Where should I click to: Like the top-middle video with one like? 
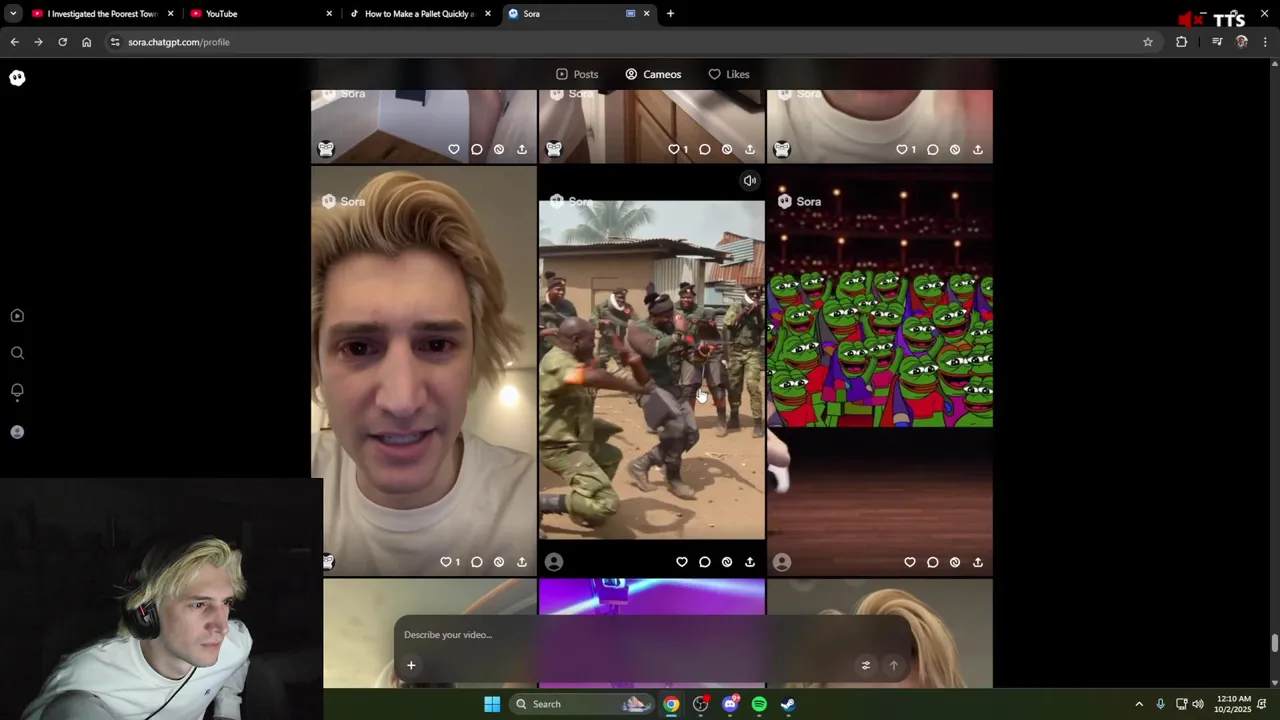(674, 149)
